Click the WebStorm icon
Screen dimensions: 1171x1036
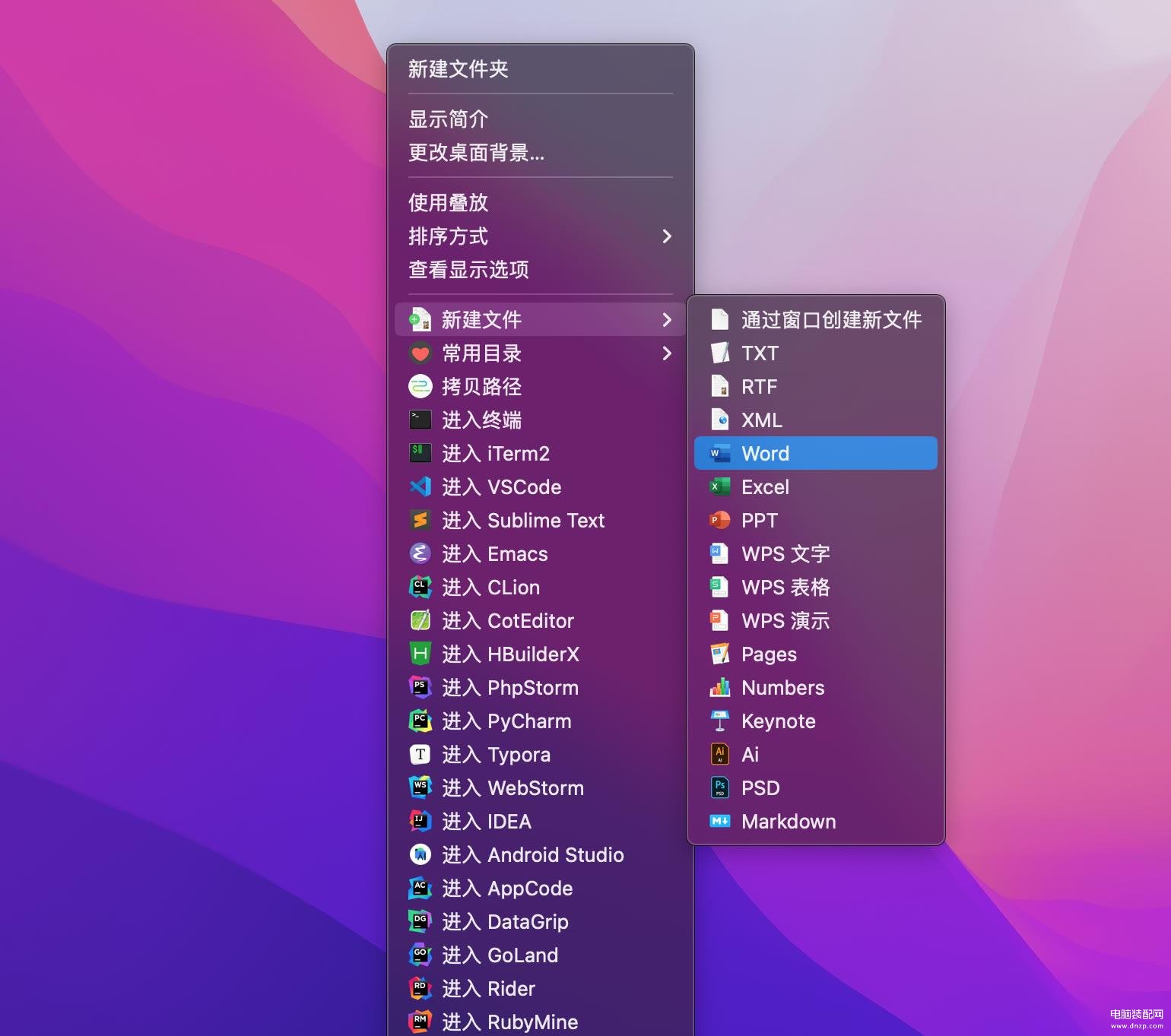pos(420,787)
